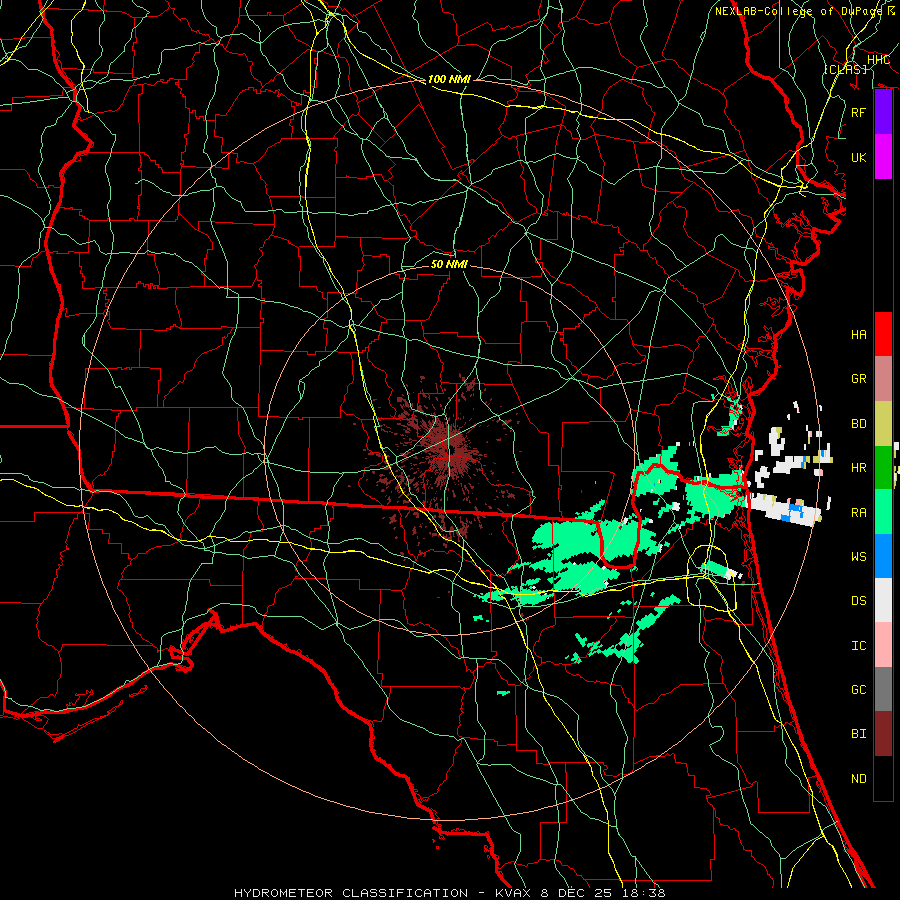Click the IC light pink legend swatch
Image resolution: width=900 pixels, height=900 pixels.
(x=883, y=645)
